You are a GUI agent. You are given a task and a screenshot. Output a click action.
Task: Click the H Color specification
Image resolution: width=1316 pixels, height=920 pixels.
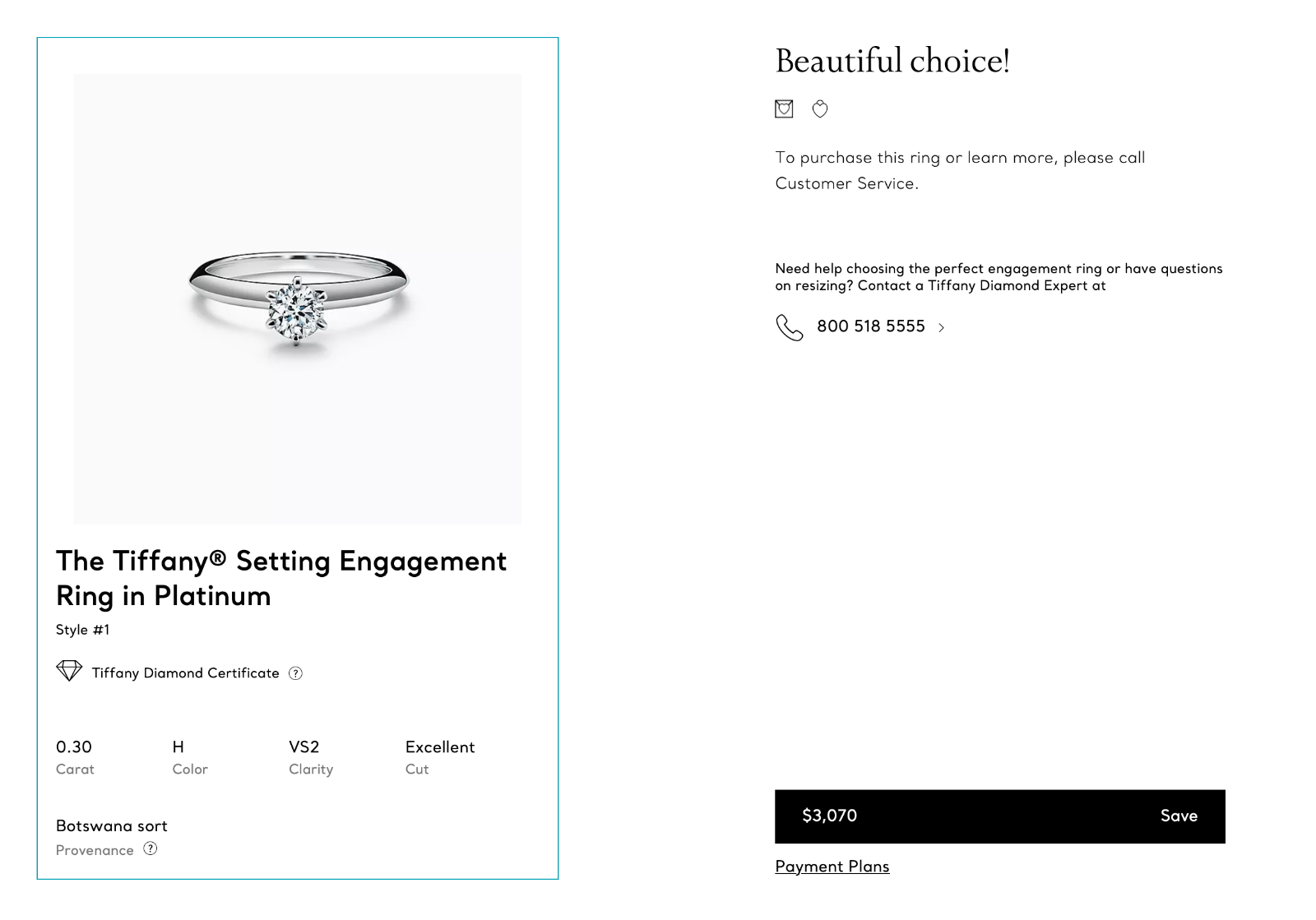[x=178, y=756]
